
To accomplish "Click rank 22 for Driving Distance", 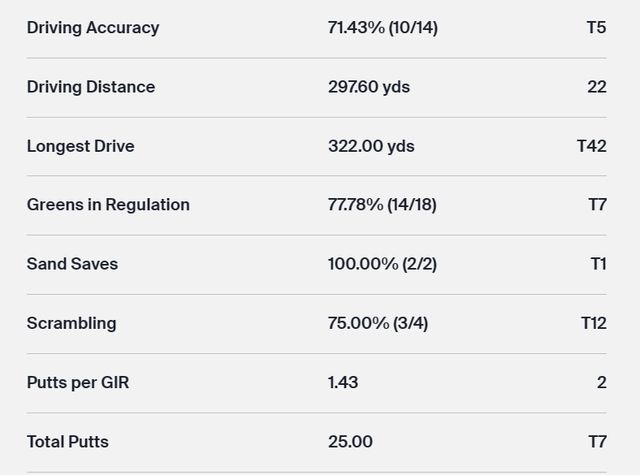I will point(597,87).
